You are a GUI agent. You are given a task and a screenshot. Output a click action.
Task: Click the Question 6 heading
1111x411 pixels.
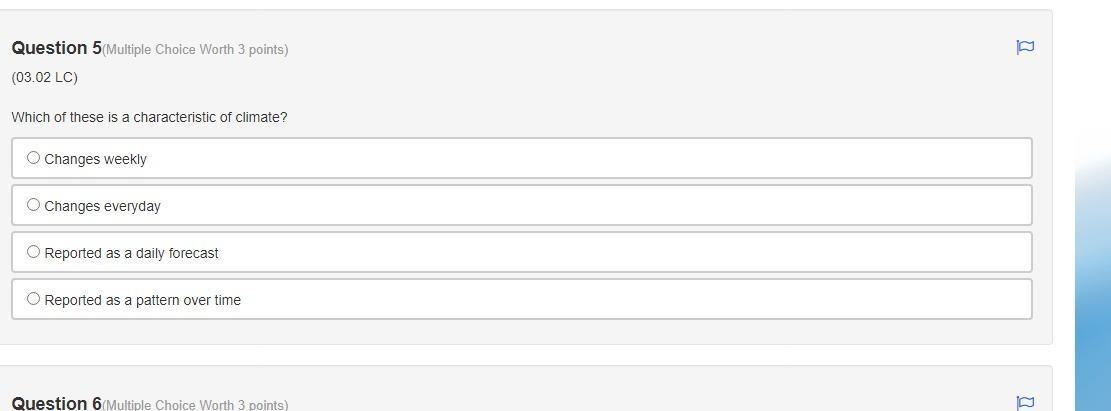click(56, 403)
